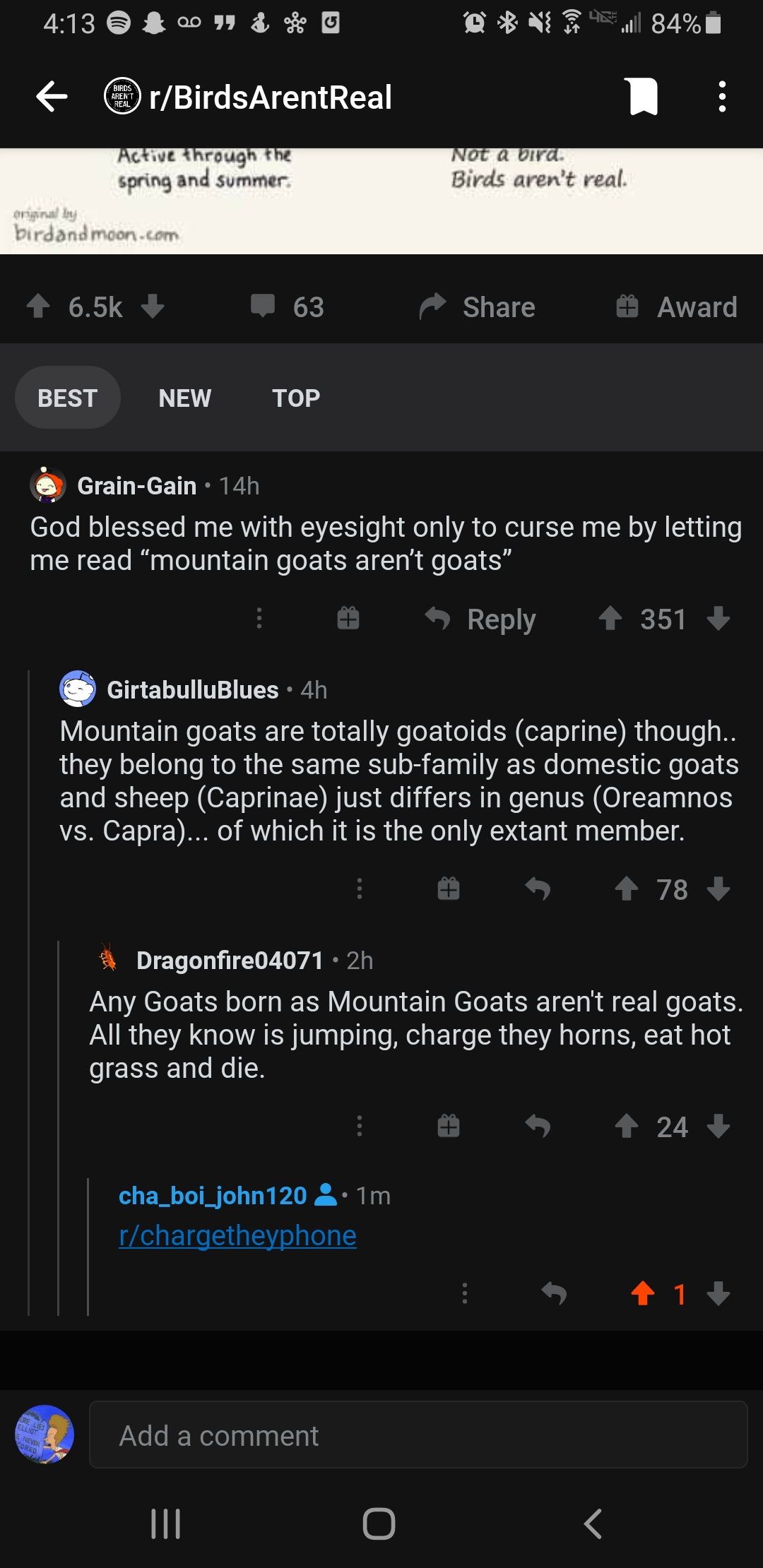Share the post
The image size is (763, 1568).
[478, 307]
